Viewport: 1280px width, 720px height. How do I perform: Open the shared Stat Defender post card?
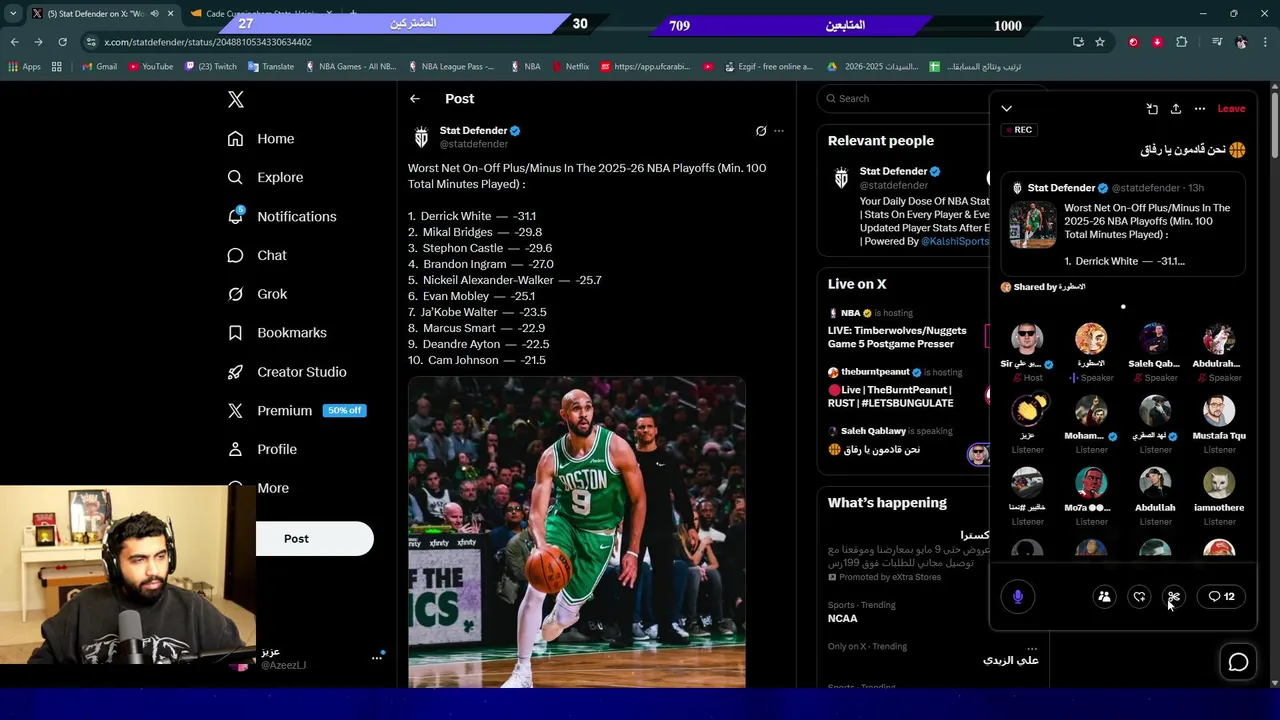[1123, 225]
